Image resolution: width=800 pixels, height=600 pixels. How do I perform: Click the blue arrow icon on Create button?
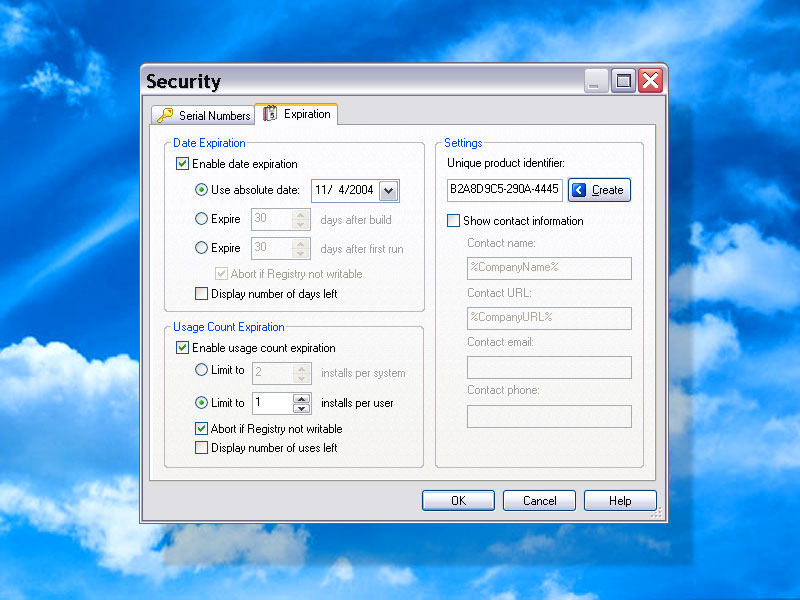coord(579,190)
